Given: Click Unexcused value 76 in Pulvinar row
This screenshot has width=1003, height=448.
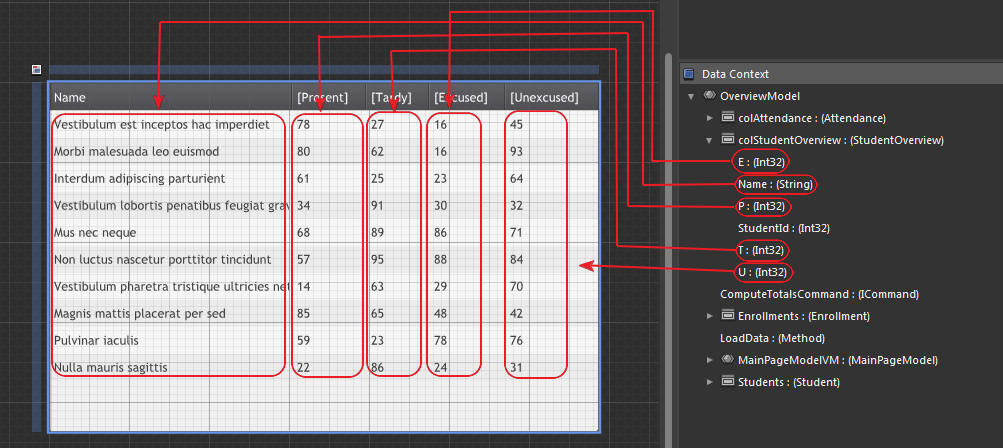Looking at the screenshot, I should tap(516, 340).
